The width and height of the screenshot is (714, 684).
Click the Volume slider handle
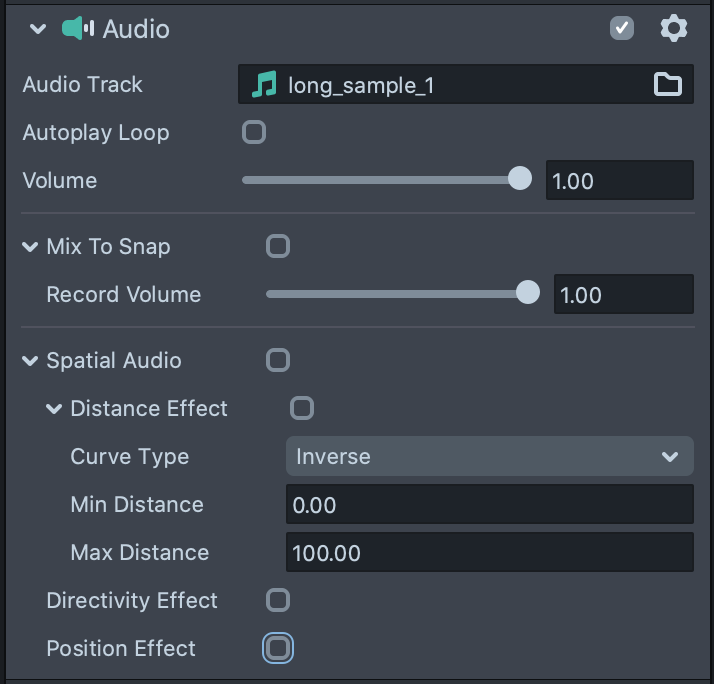point(520,179)
